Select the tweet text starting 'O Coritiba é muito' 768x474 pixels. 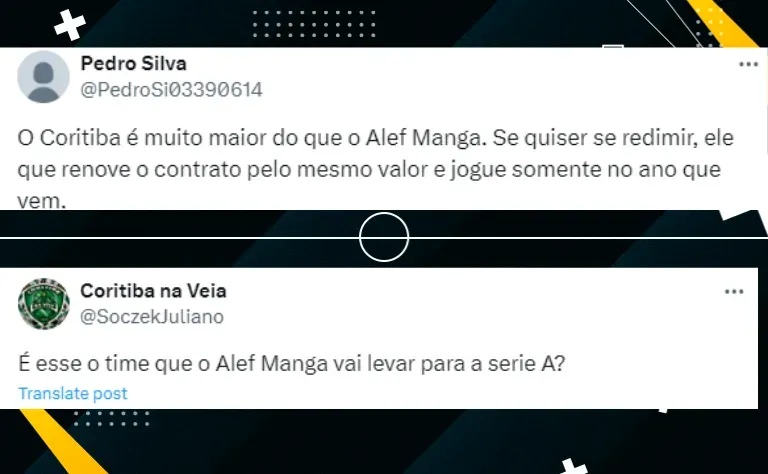376,169
